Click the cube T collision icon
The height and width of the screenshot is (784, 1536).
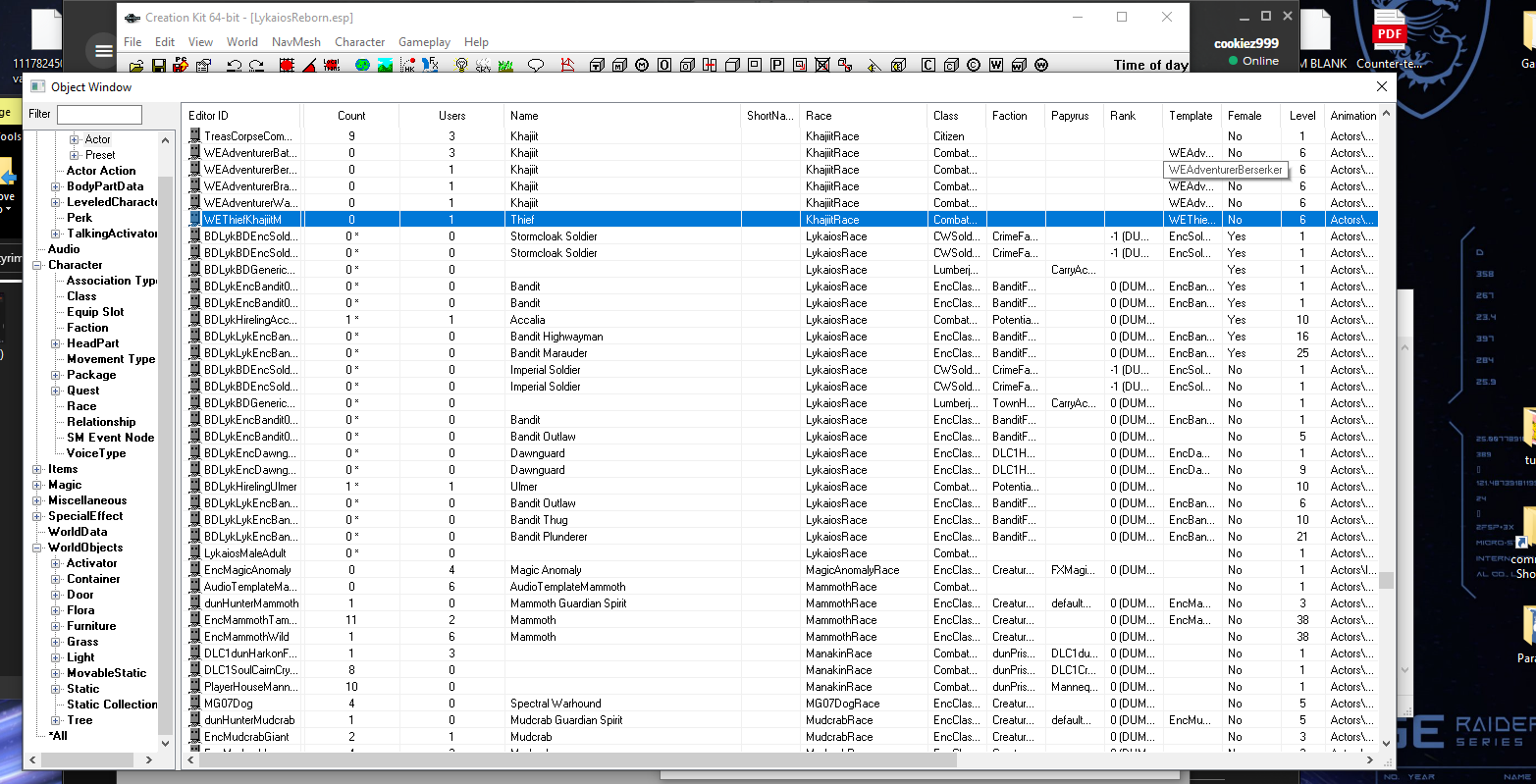pyautogui.click(x=596, y=66)
